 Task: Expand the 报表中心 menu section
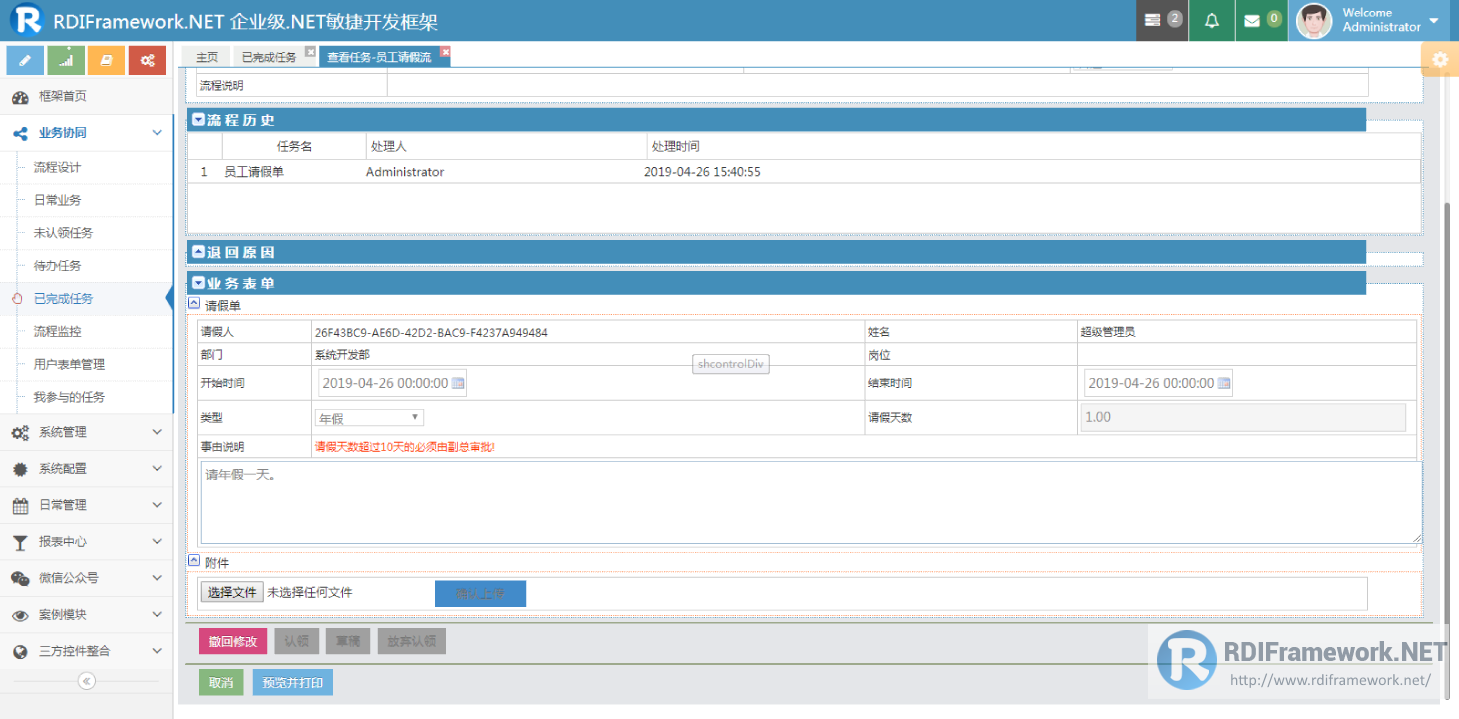[x=86, y=542]
